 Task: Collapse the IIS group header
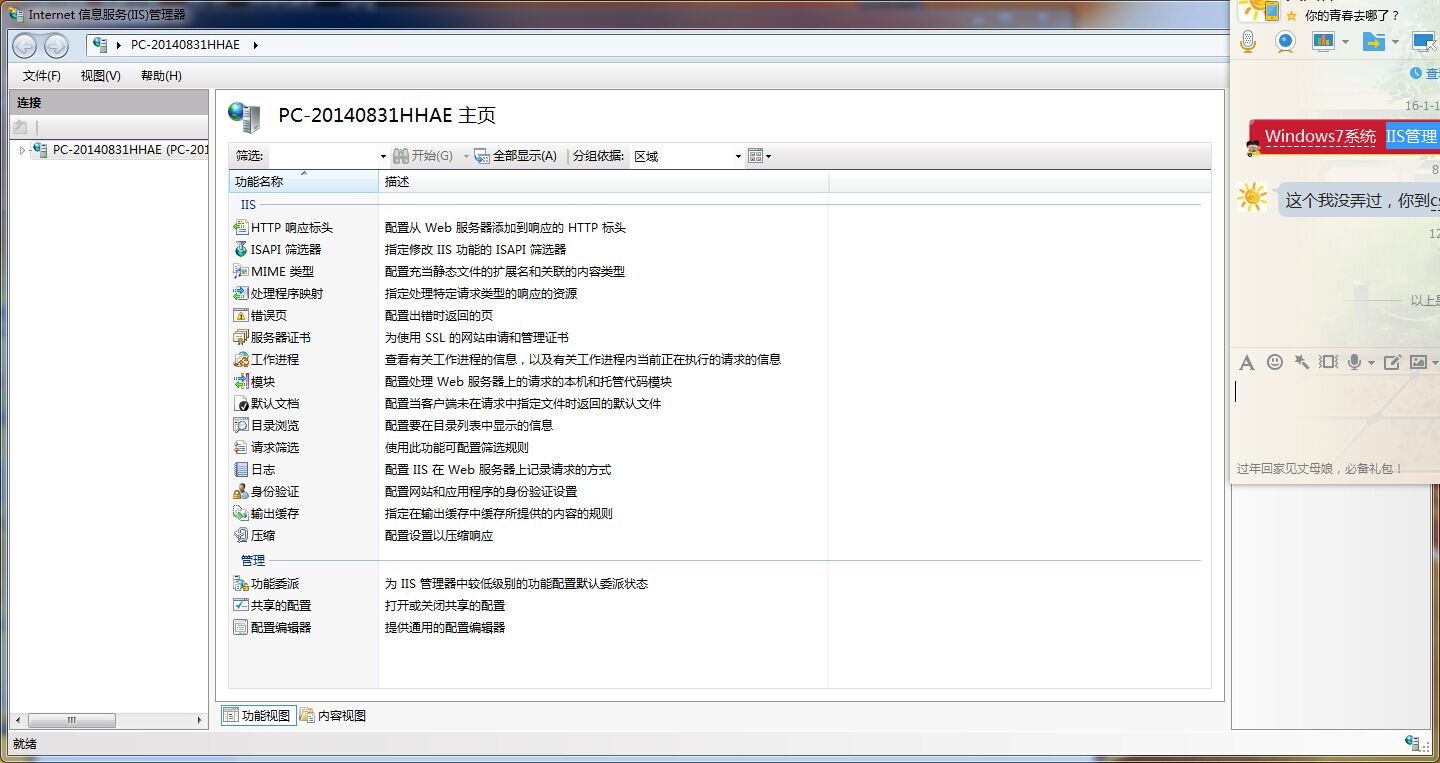coord(248,205)
